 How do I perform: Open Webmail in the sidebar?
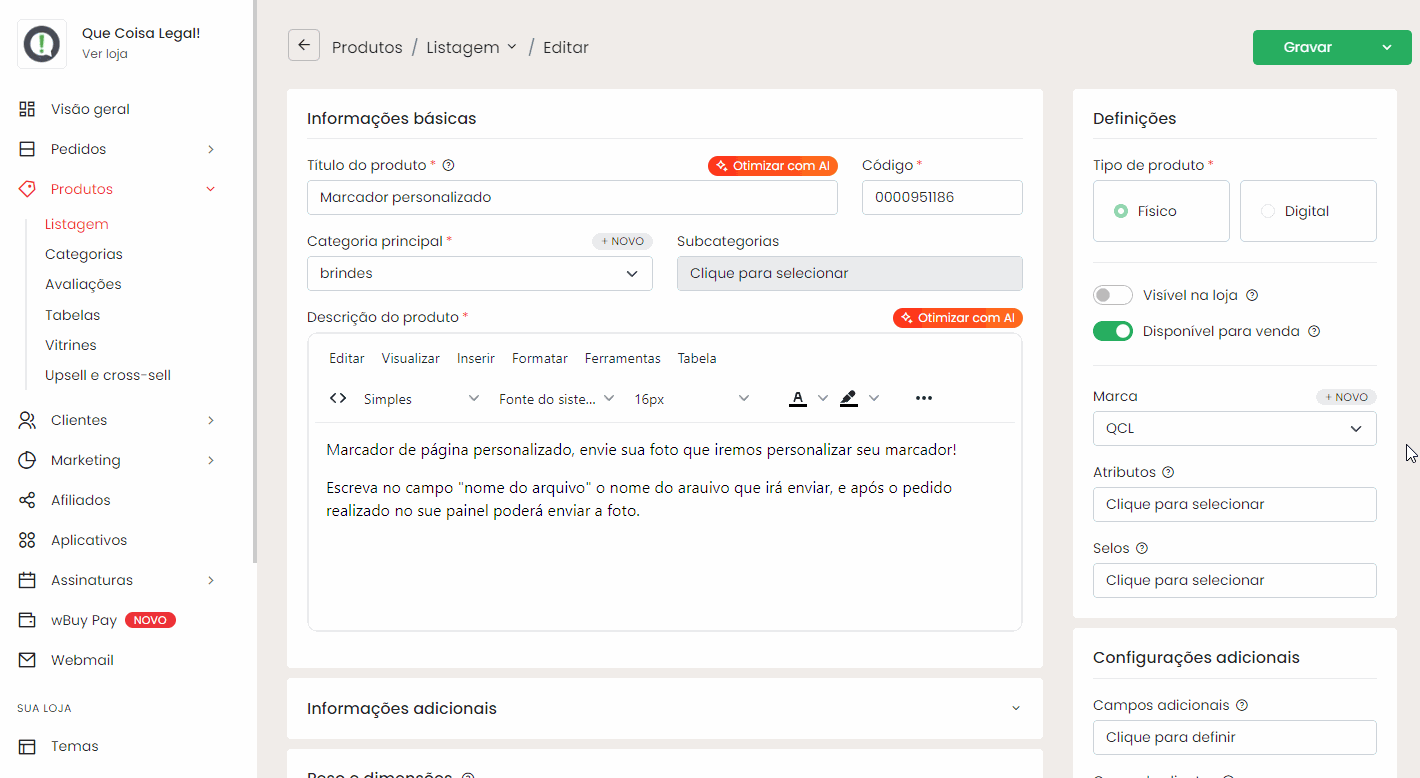tap(82, 660)
